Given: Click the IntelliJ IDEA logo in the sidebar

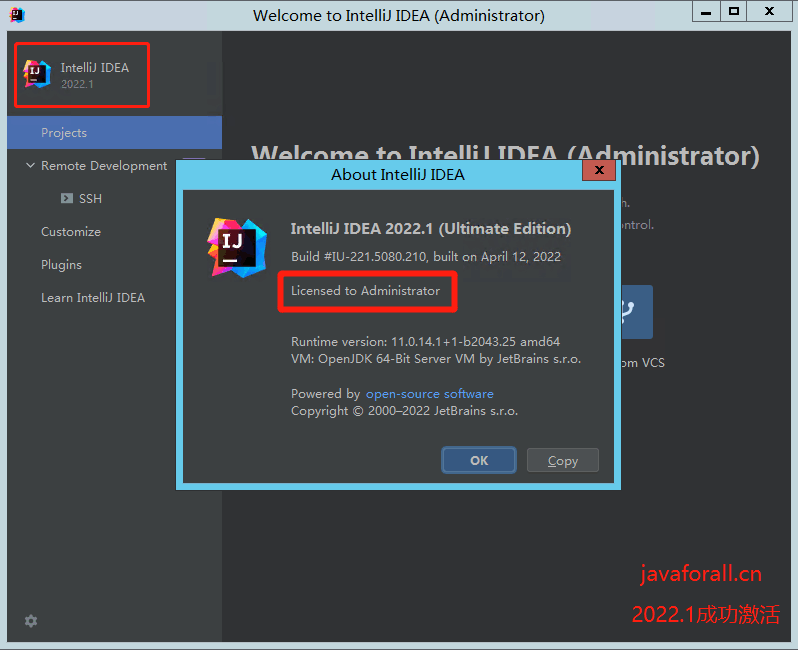Looking at the screenshot, I should (x=37, y=74).
